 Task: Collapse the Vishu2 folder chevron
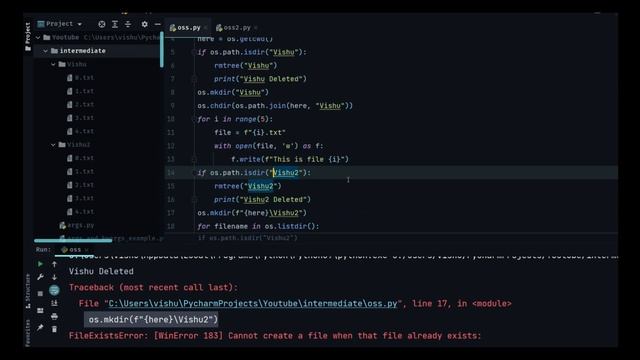click(53, 145)
